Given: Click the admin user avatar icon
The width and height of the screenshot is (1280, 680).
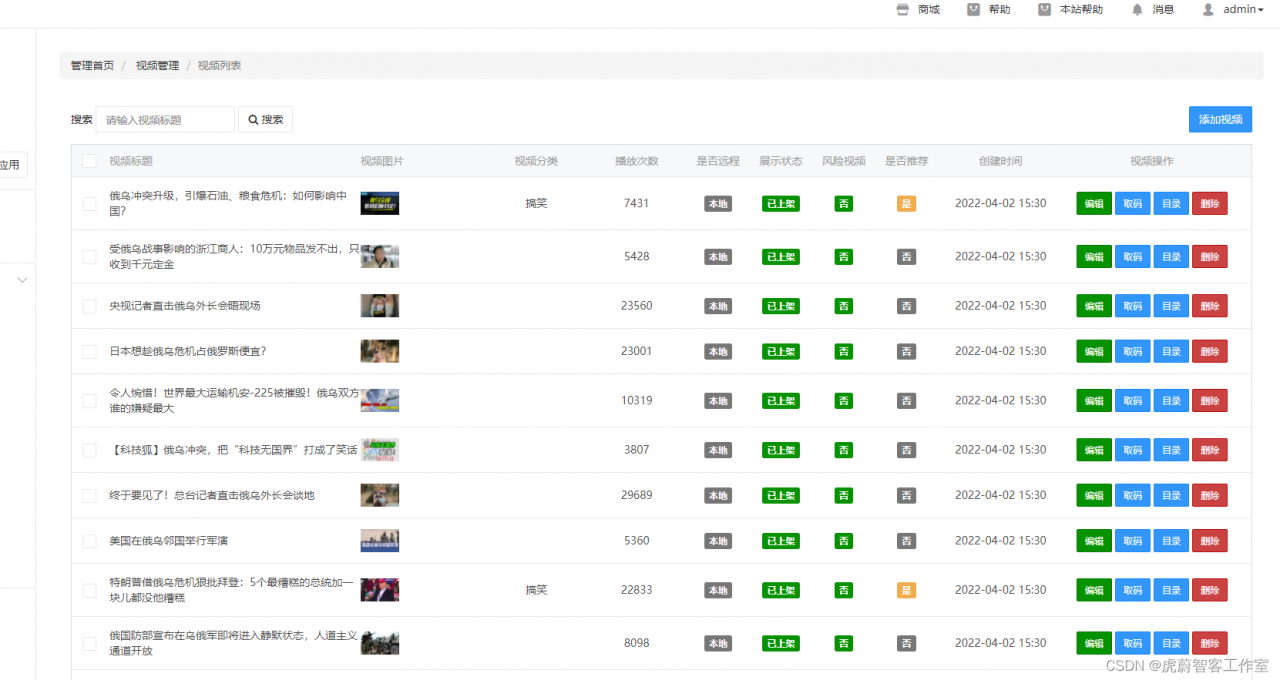Looking at the screenshot, I should point(1208,9).
